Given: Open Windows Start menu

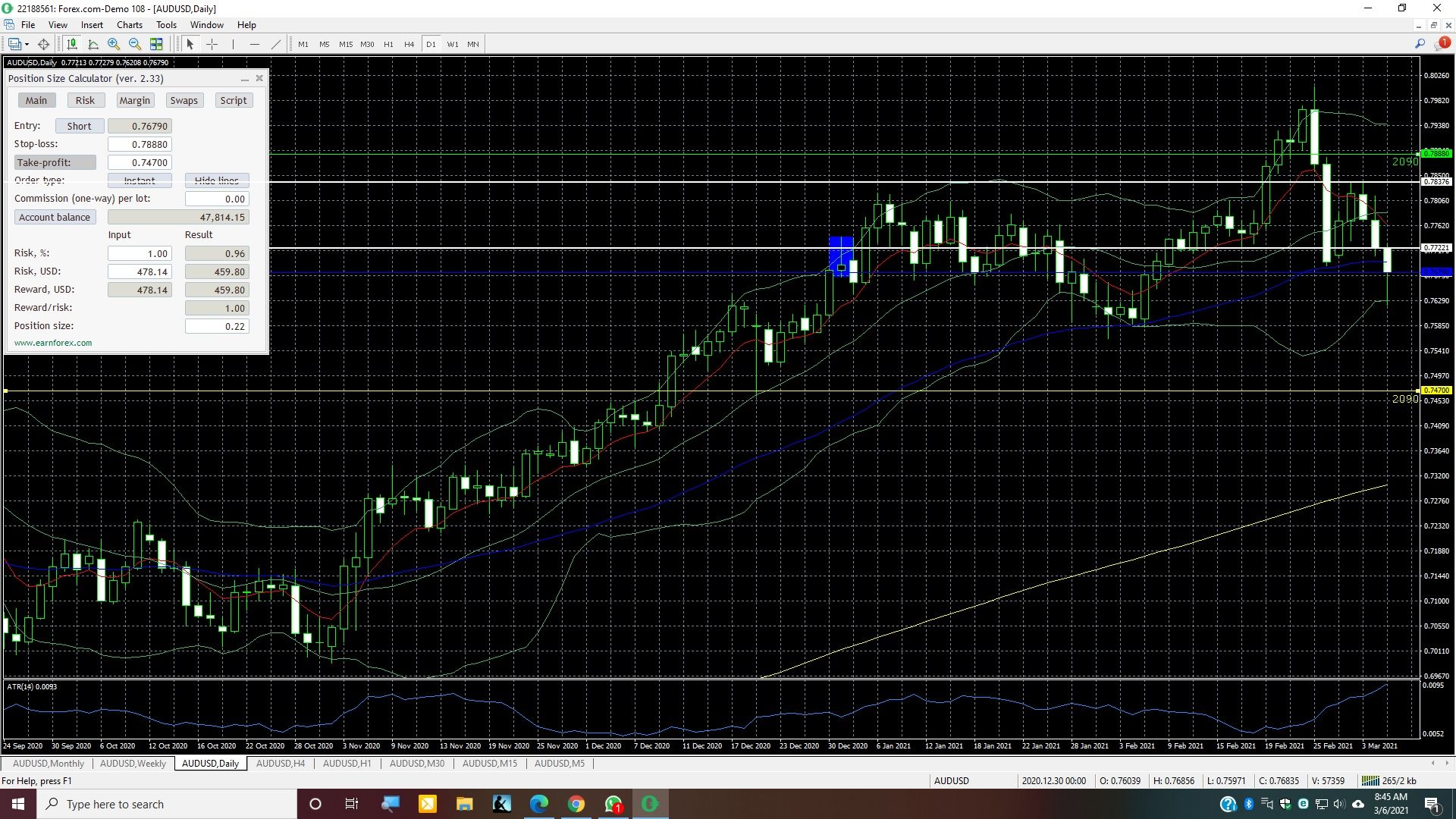Looking at the screenshot, I should coord(18,804).
